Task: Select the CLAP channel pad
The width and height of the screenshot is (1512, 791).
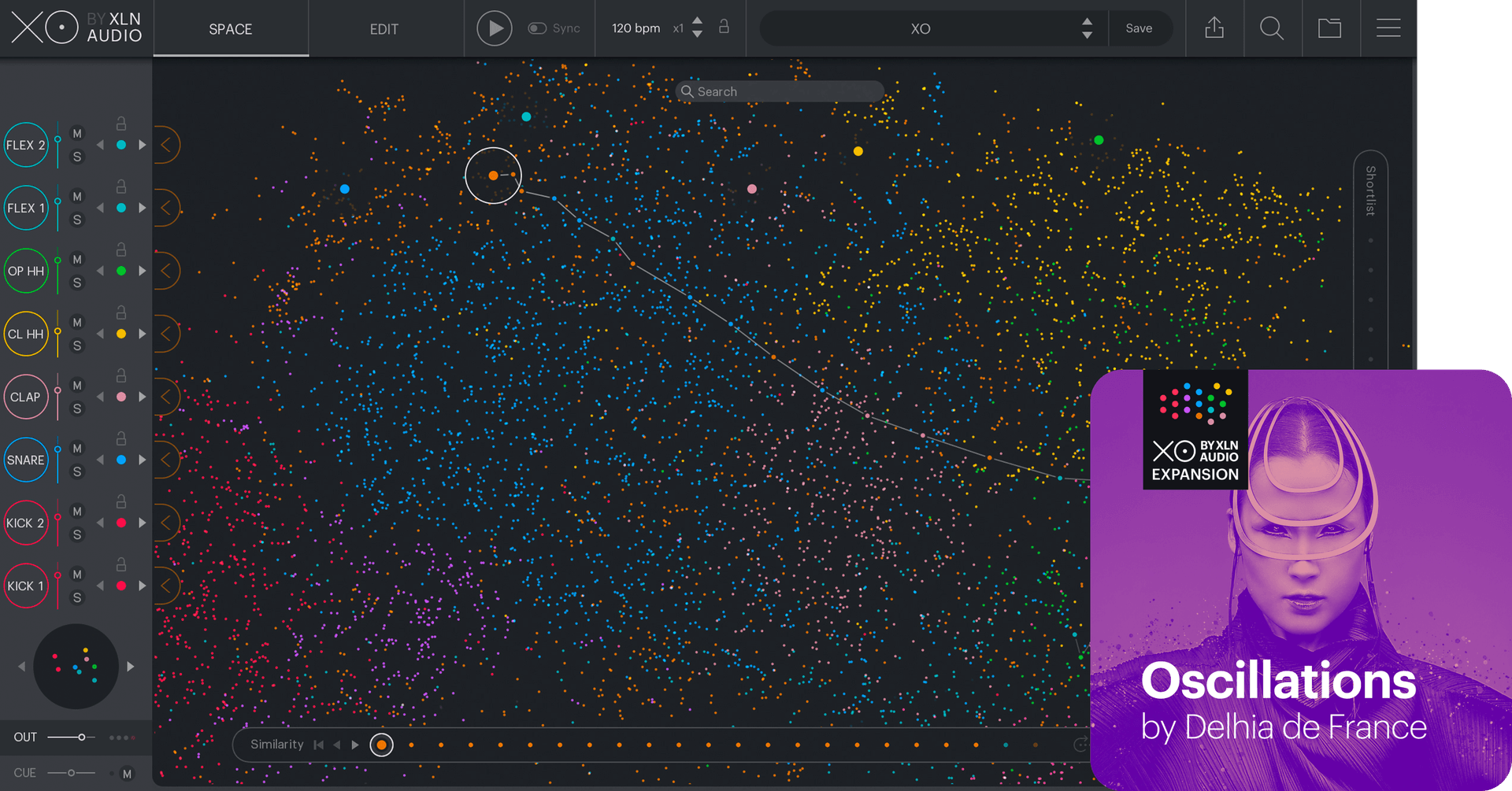Action: tap(26, 397)
